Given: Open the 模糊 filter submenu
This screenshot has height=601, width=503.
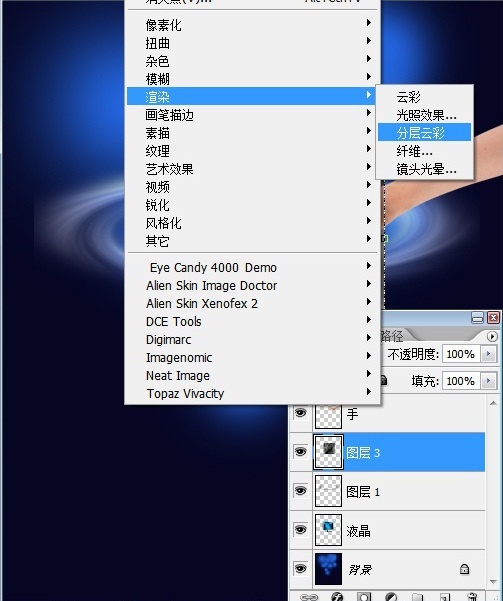Looking at the screenshot, I should (x=253, y=79).
